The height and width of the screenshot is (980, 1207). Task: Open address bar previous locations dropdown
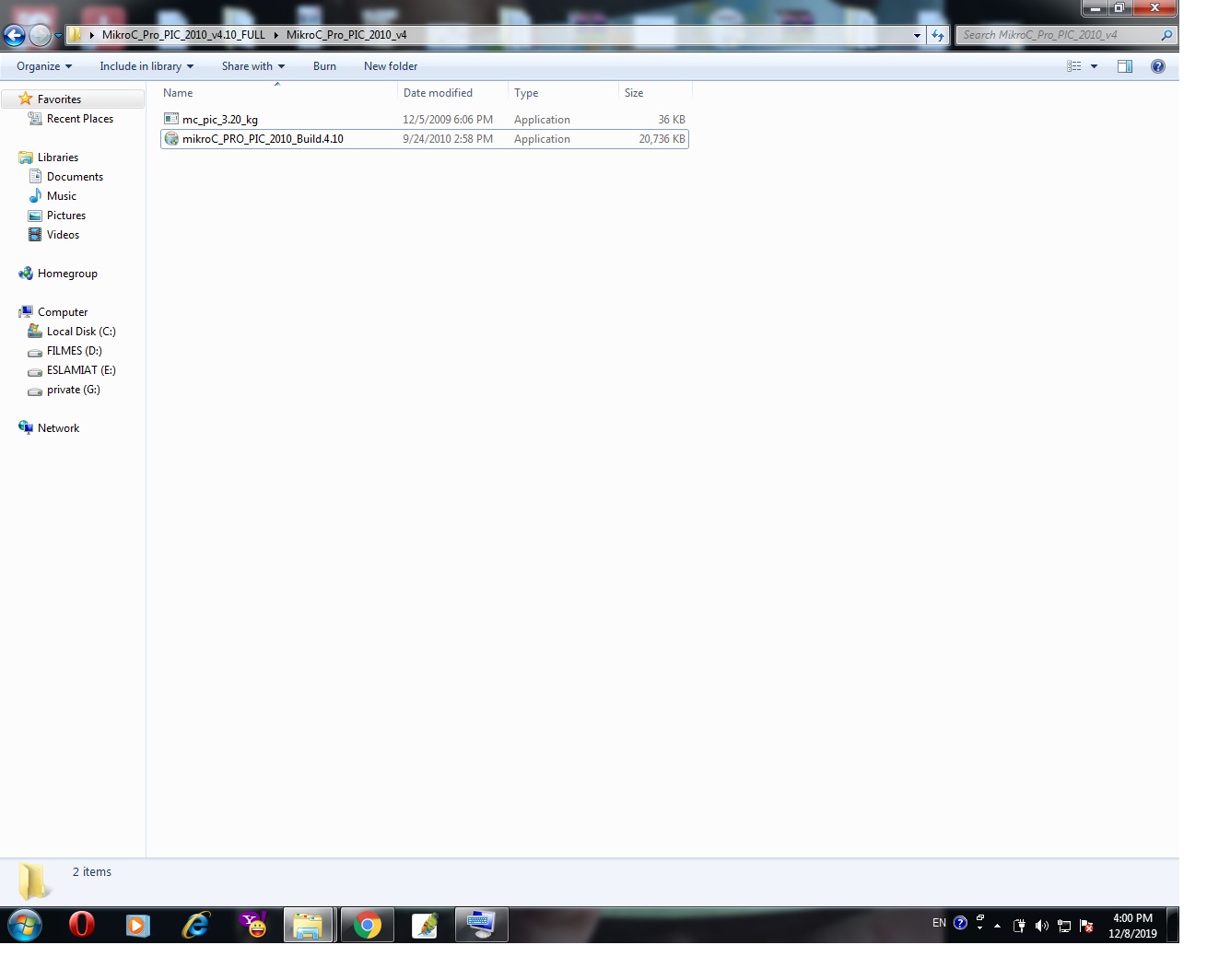pos(917,35)
